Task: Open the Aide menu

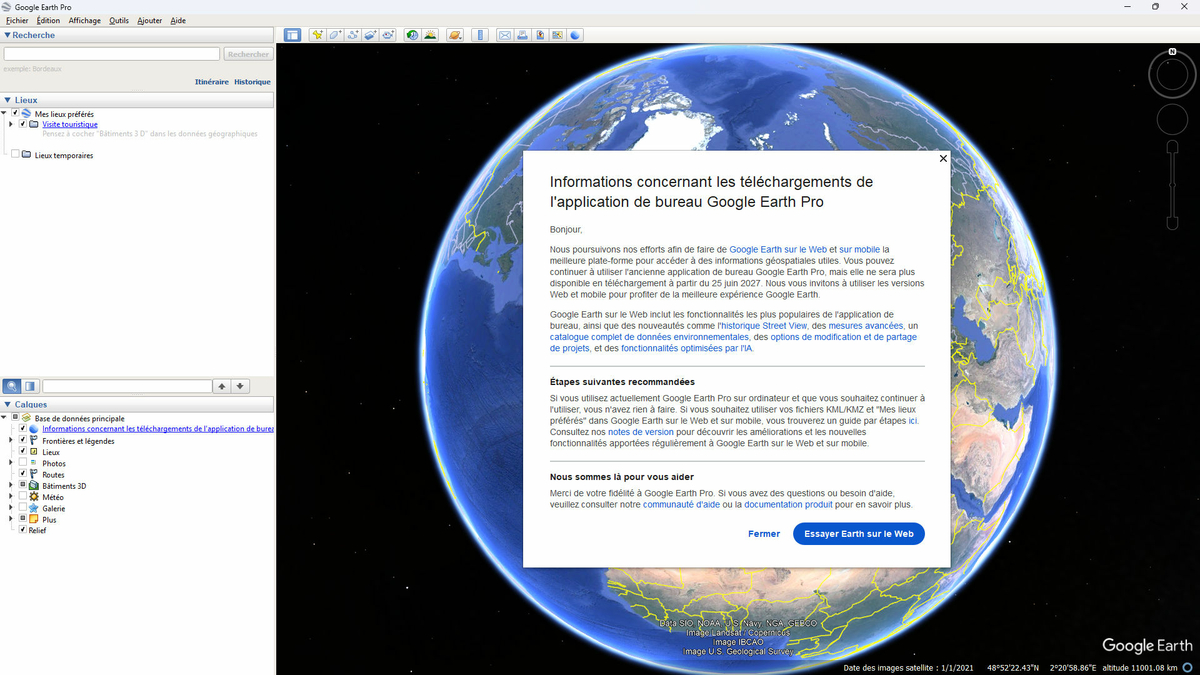Action: point(178,21)
